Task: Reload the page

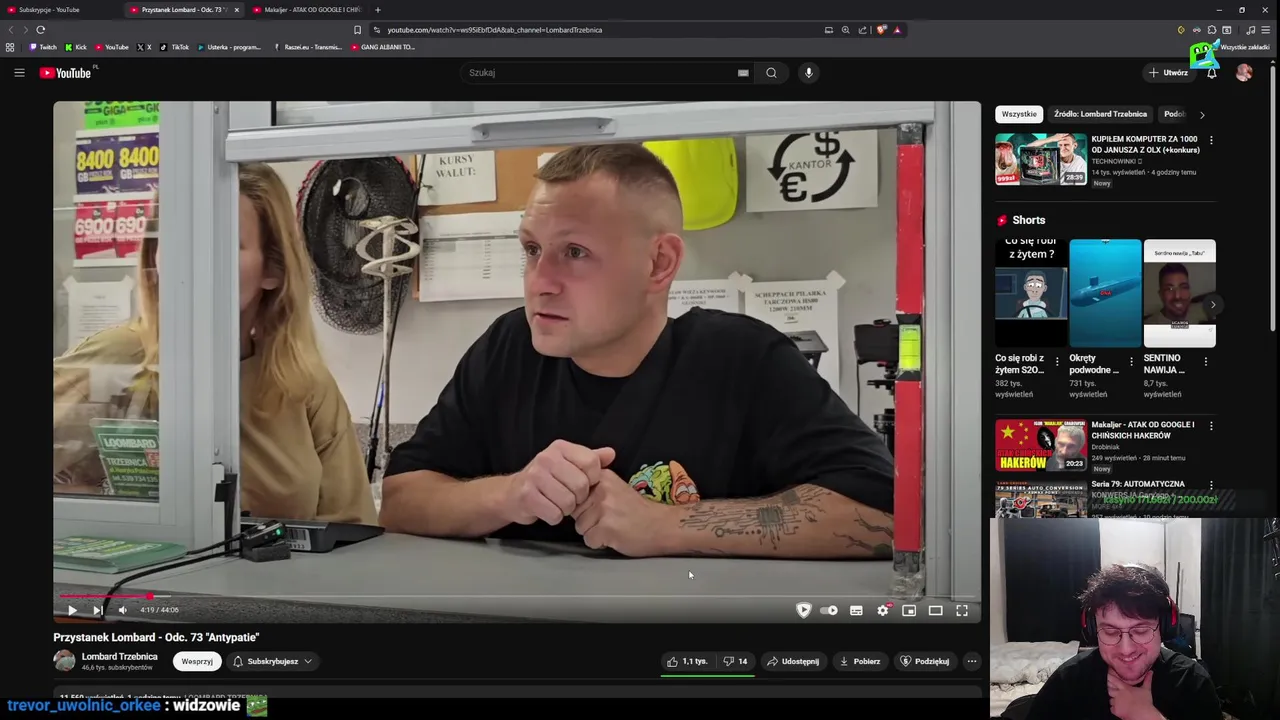Action: point(40,30)
